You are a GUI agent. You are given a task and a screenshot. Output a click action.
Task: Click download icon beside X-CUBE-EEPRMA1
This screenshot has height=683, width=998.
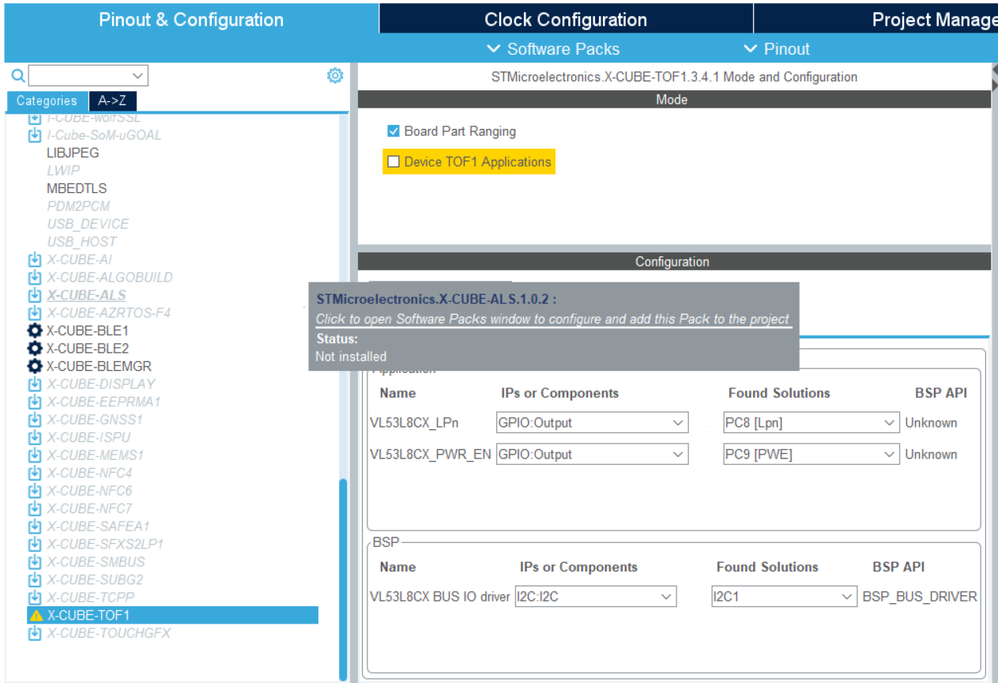click(x=34, y=402)
